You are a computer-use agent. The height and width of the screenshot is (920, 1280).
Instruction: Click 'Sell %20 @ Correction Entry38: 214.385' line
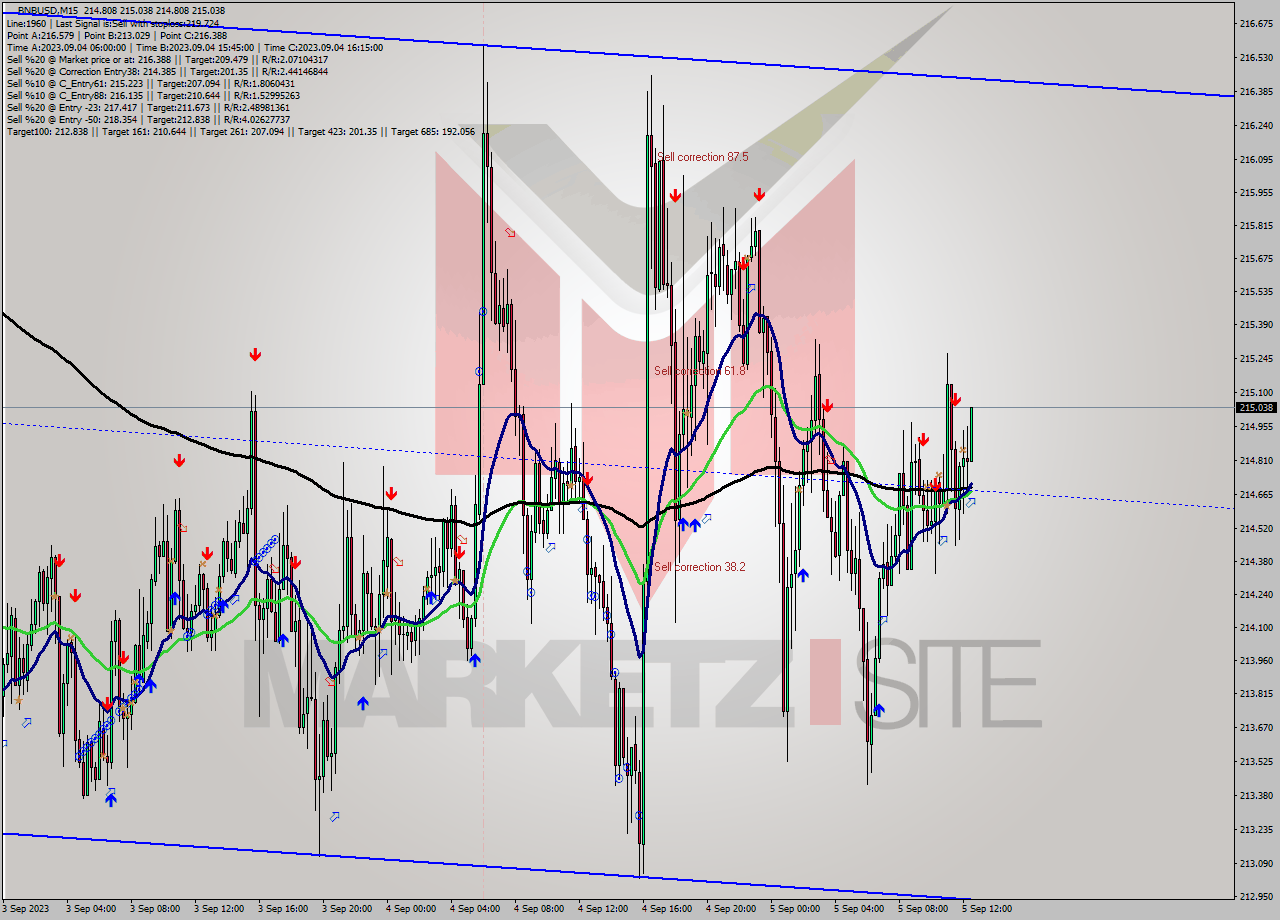(x=167, y=71)
